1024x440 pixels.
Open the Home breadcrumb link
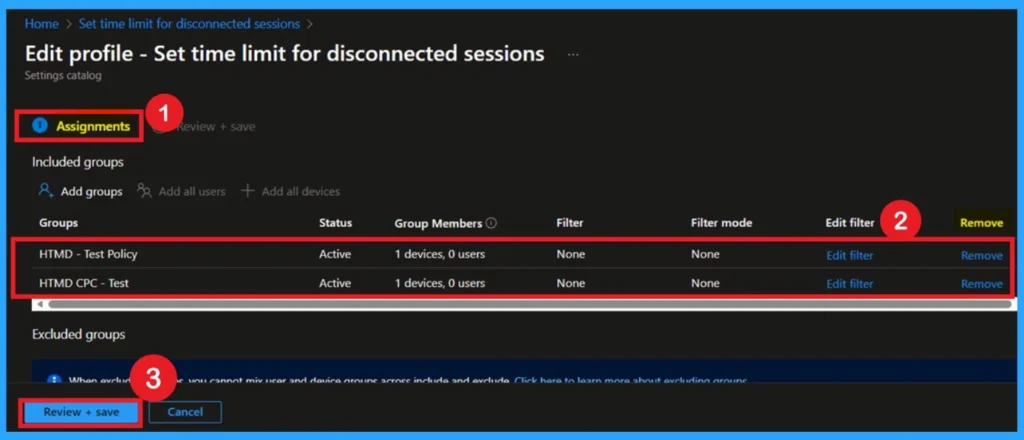[x=41, y=24]
